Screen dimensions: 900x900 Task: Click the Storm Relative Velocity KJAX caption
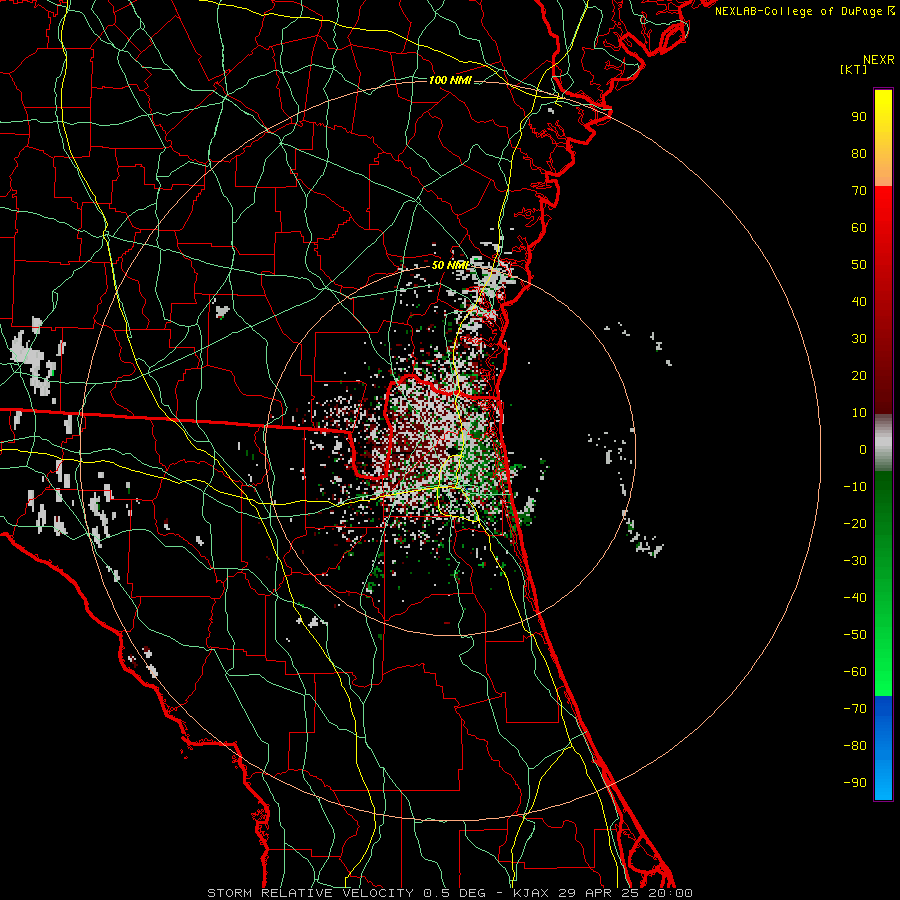450,893
